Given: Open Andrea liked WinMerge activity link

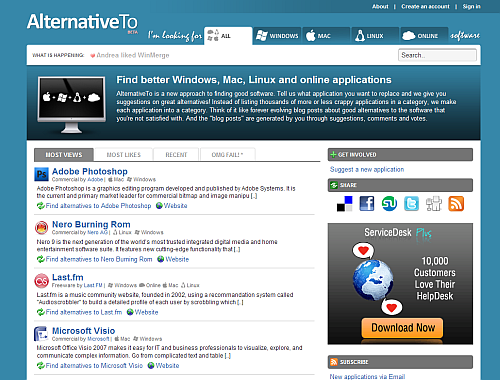Looking at the screenshot, I should coord(133,55).
